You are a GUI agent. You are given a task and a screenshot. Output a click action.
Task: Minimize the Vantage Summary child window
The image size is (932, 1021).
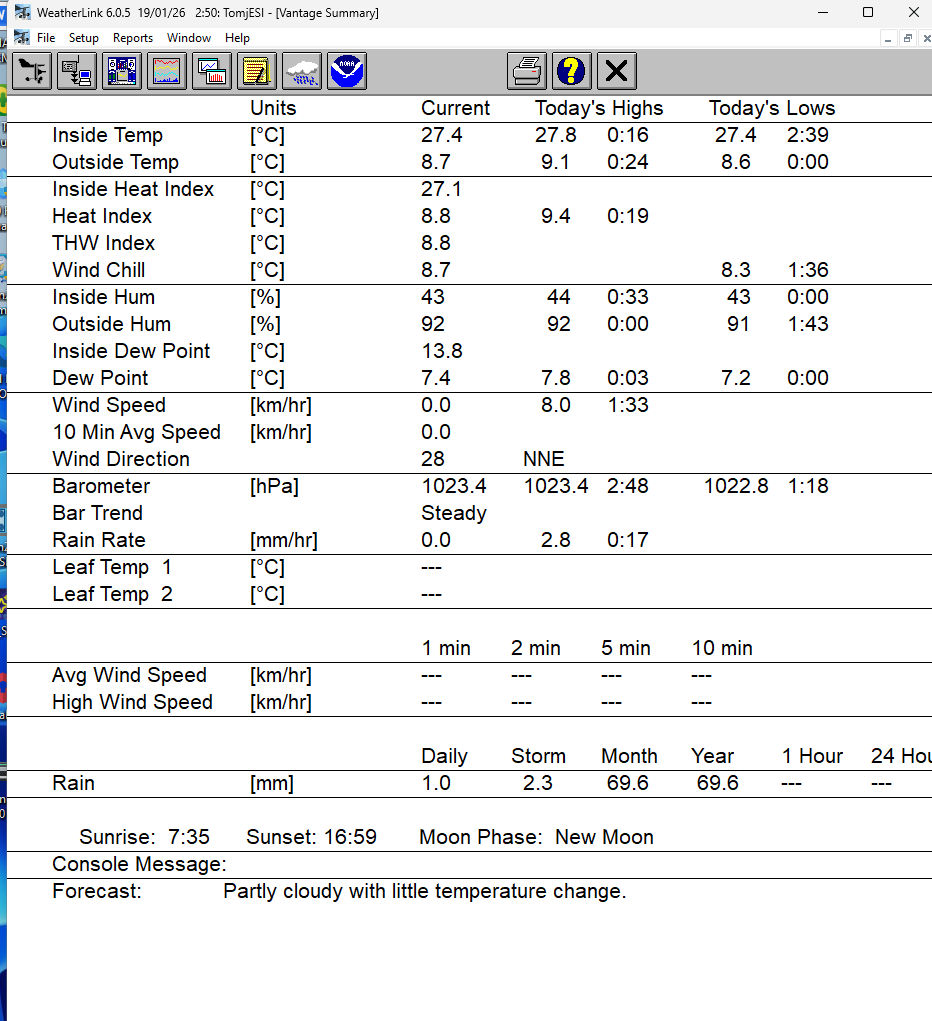[x=888, y=38]
